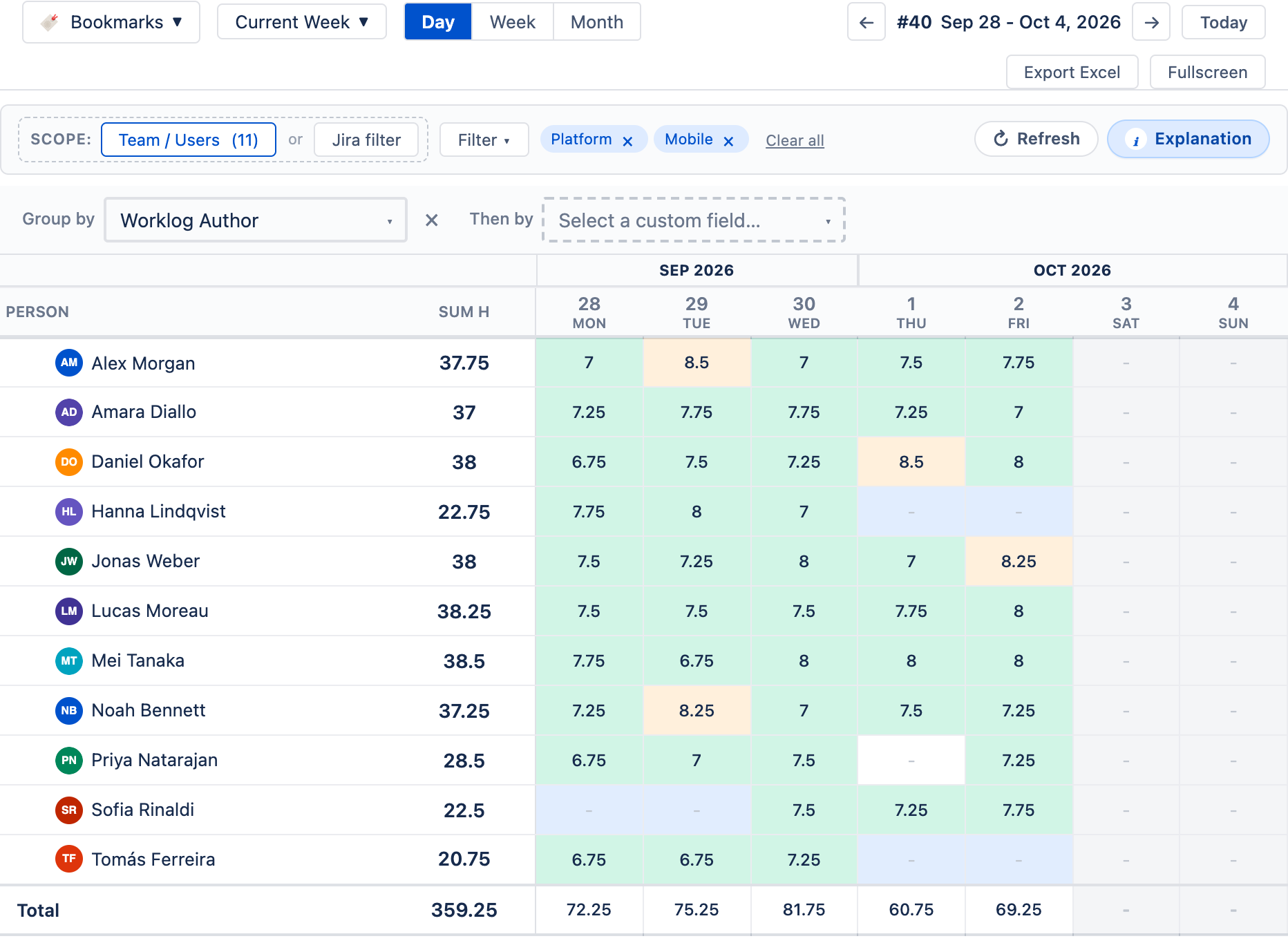The height and width of the screenshot is (952, 1288).
Task: Click the SUM H column header
Action: pos(464,312)
